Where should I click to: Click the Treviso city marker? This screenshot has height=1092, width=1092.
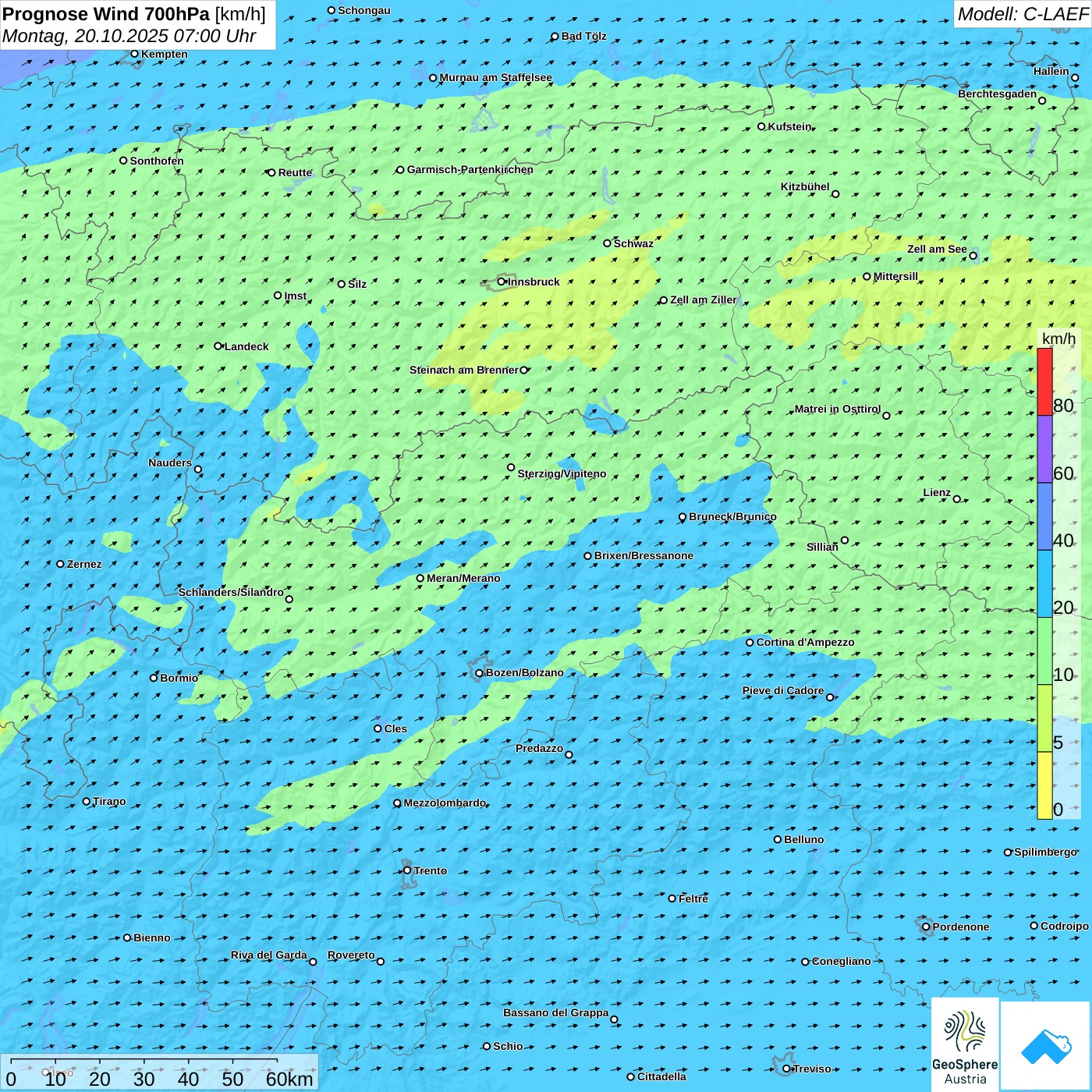pyautogui.click(x=786, y=1069)
